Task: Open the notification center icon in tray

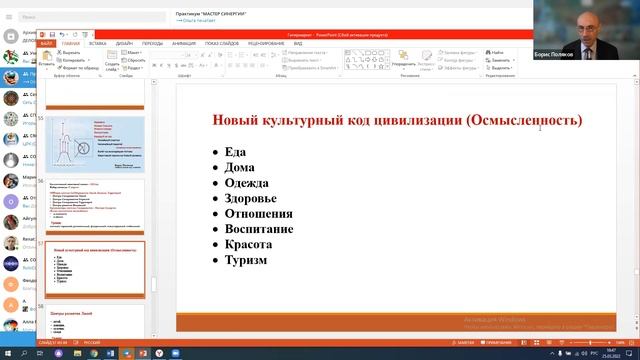Action: (x=629, y=353)
